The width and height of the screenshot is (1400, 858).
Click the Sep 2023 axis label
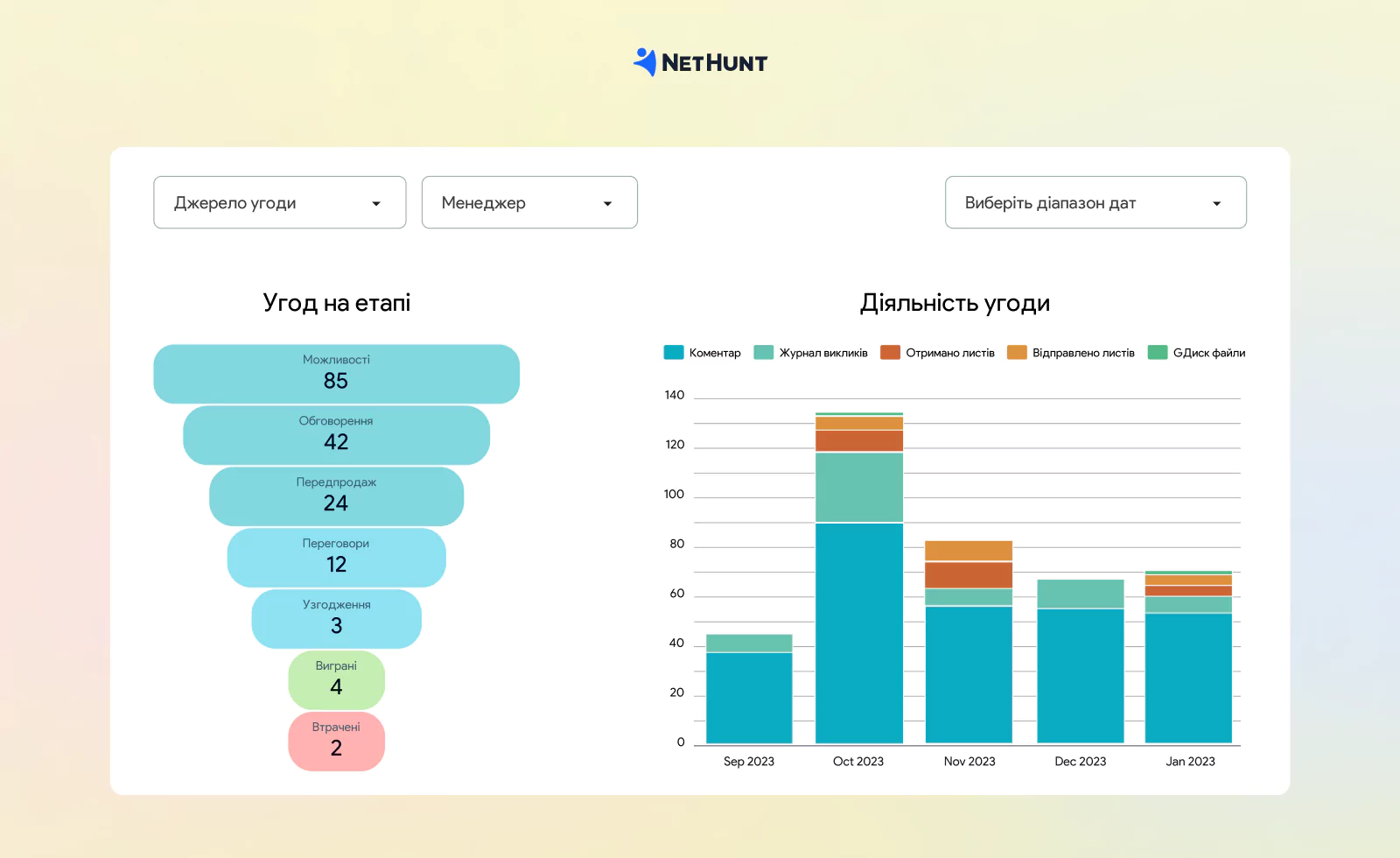(749, 762)
